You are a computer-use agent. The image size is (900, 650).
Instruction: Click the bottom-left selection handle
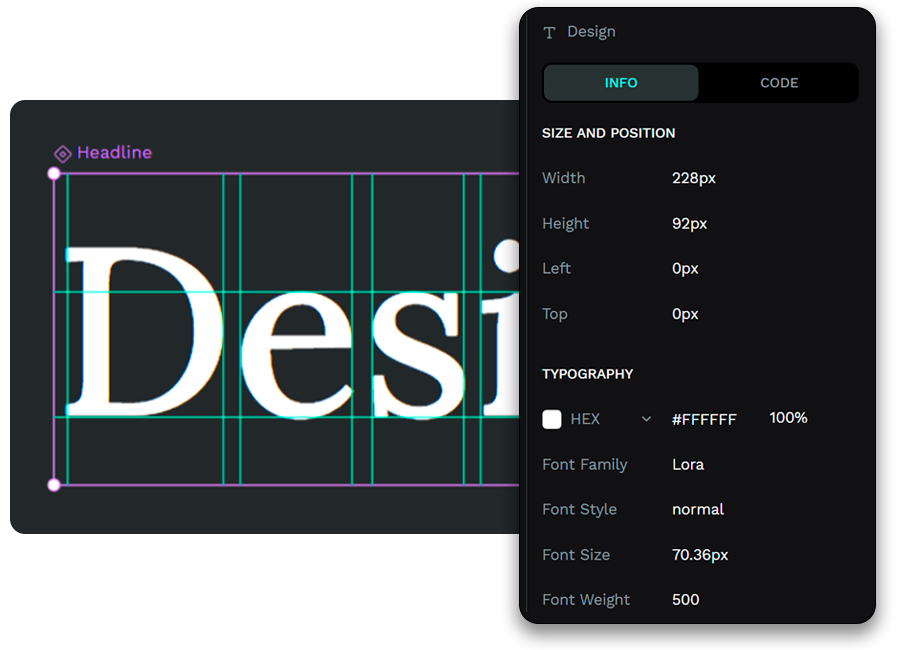tap(55, 485)
